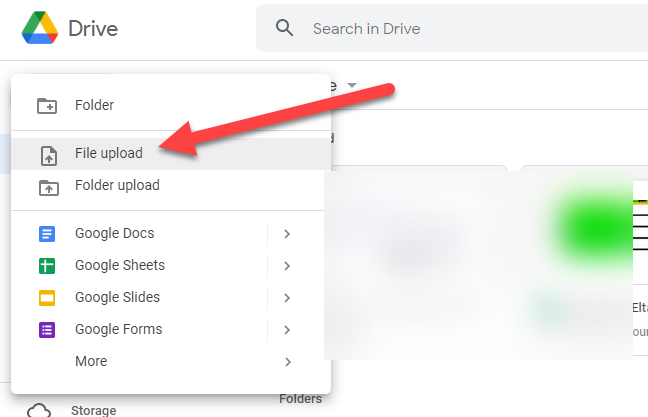This screenshot has width=648, height=417.
Task: Choose Folder upload menu entry
Action: [x=117, y=186]
